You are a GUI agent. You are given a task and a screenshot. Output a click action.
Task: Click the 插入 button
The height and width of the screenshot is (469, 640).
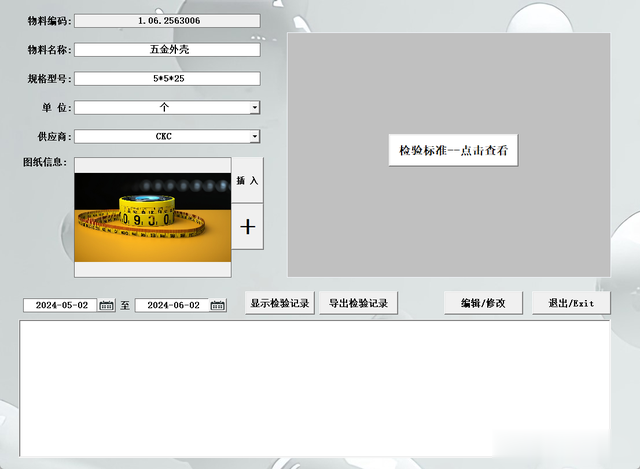click(x=248, y=180)
